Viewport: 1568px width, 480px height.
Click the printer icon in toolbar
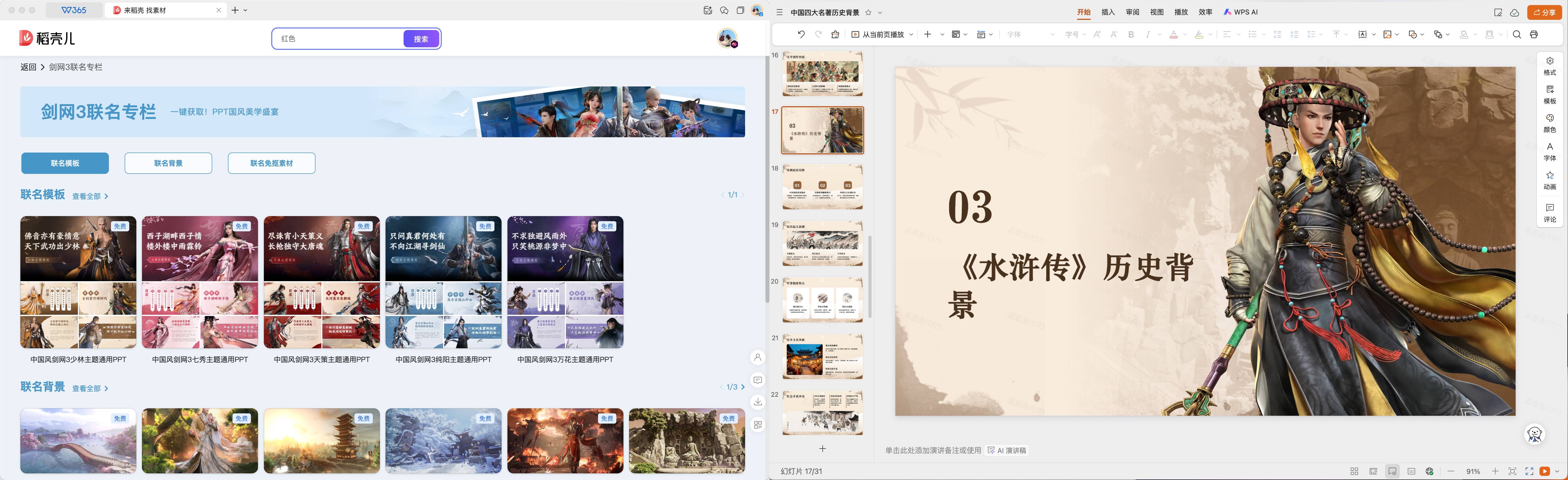click(1533, 35)
